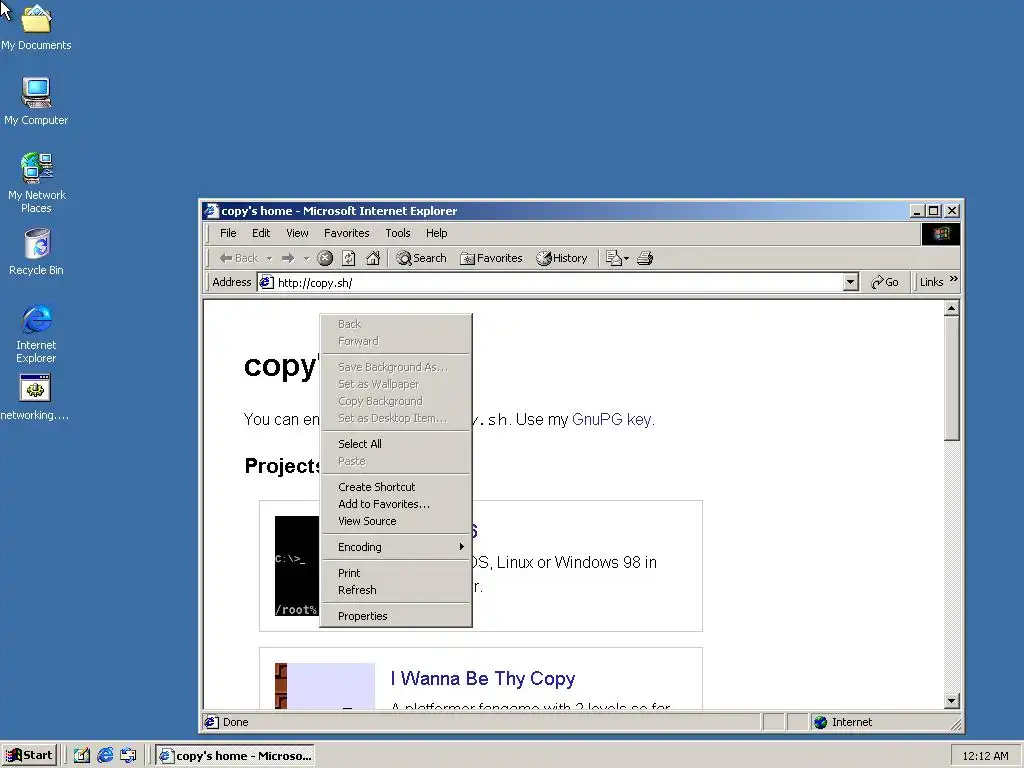Open the History pane from the toolbar
This screenshot has width=1024, height=768.
tap(562, 258)
